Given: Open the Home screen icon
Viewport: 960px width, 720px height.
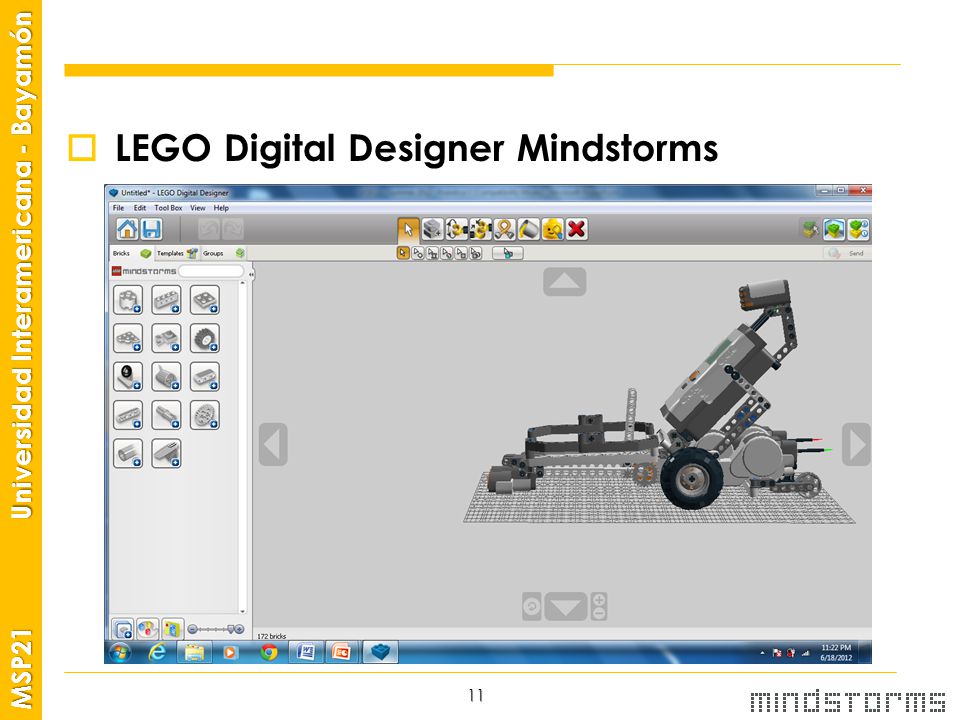Looking at the screenshot, I should coord(127,230).
